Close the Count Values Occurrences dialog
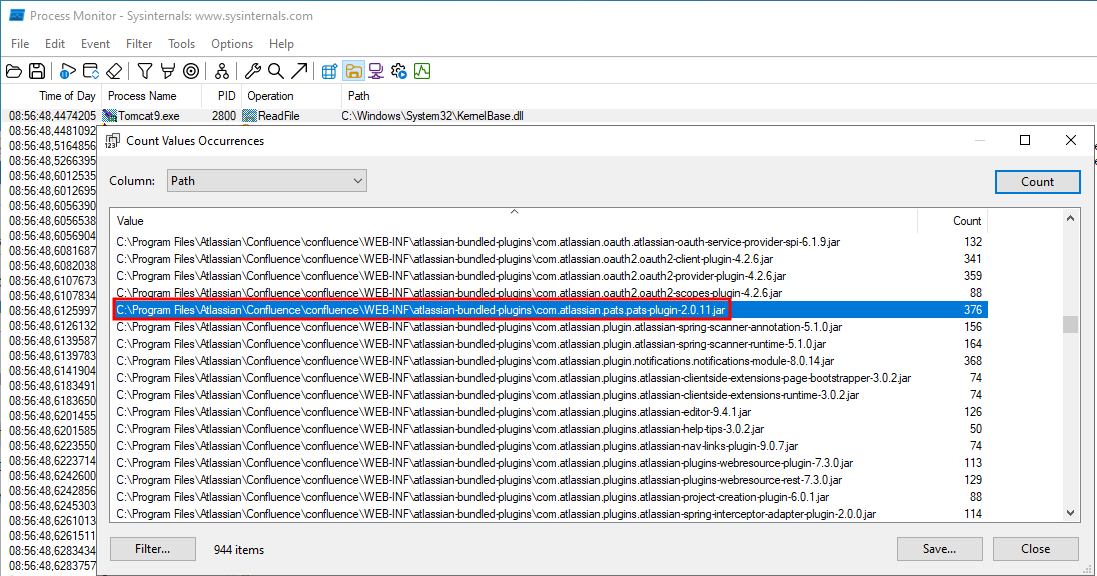This screenshot has width=1097, height=576. coord(1070,141)
